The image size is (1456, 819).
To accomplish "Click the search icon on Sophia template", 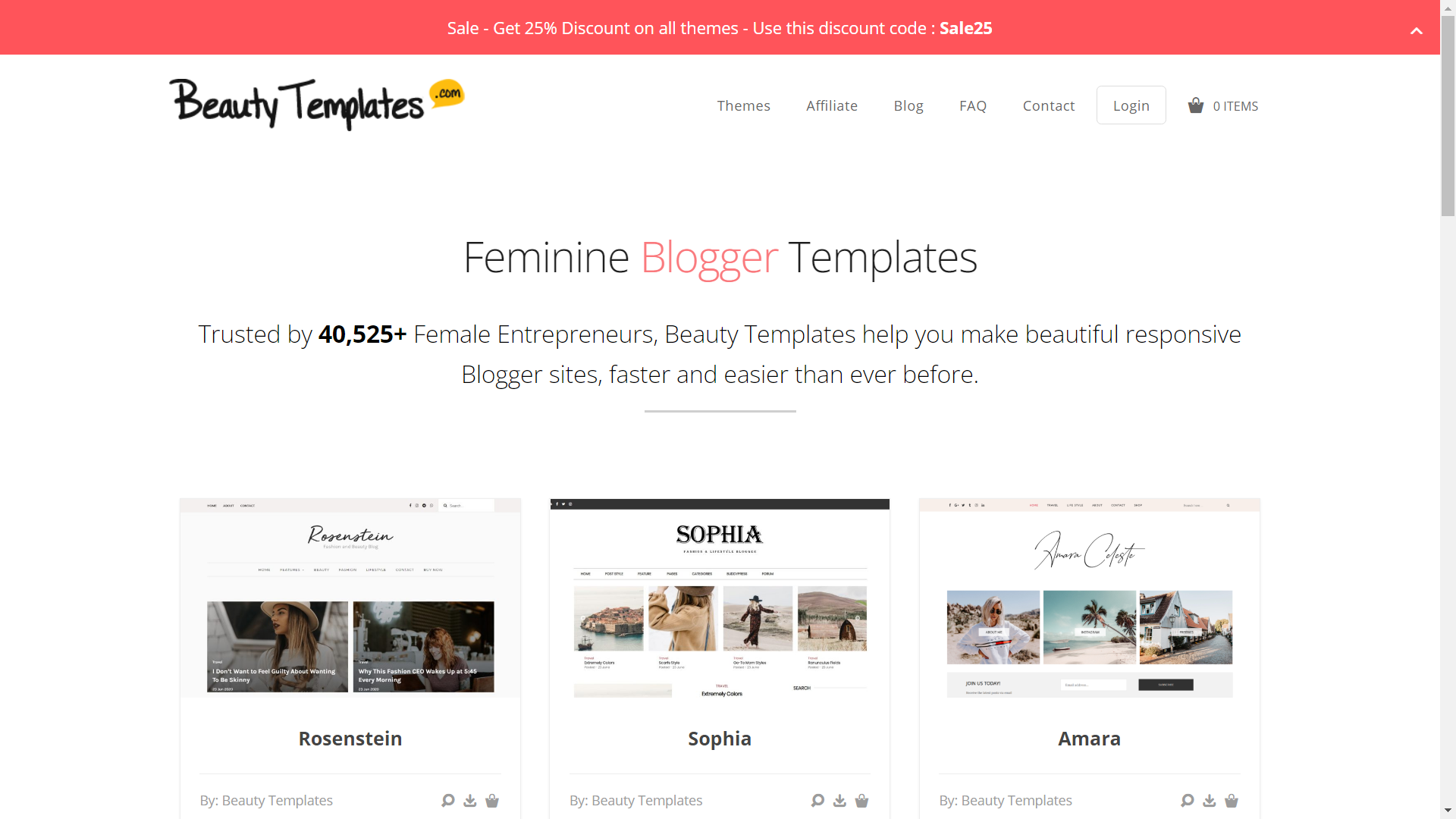I will point(818,800).
